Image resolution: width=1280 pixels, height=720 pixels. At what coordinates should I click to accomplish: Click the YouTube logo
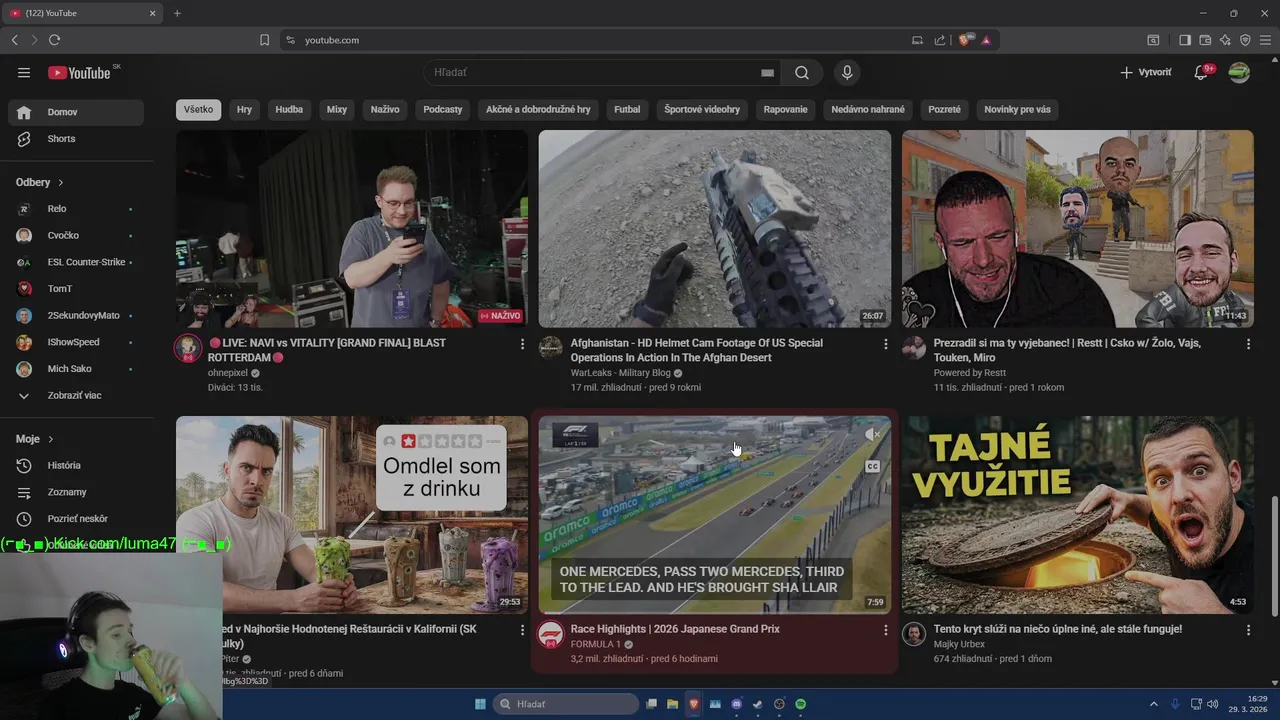79,72
